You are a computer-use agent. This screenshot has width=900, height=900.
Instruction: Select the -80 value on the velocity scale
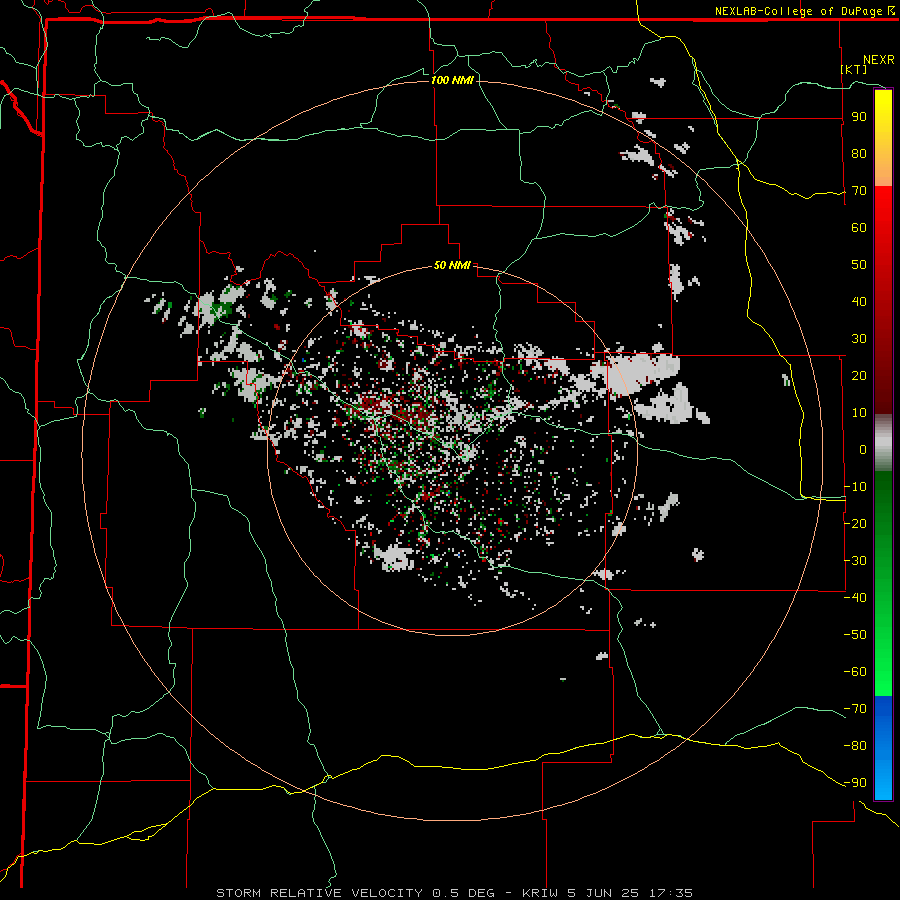tap(855, 746)
